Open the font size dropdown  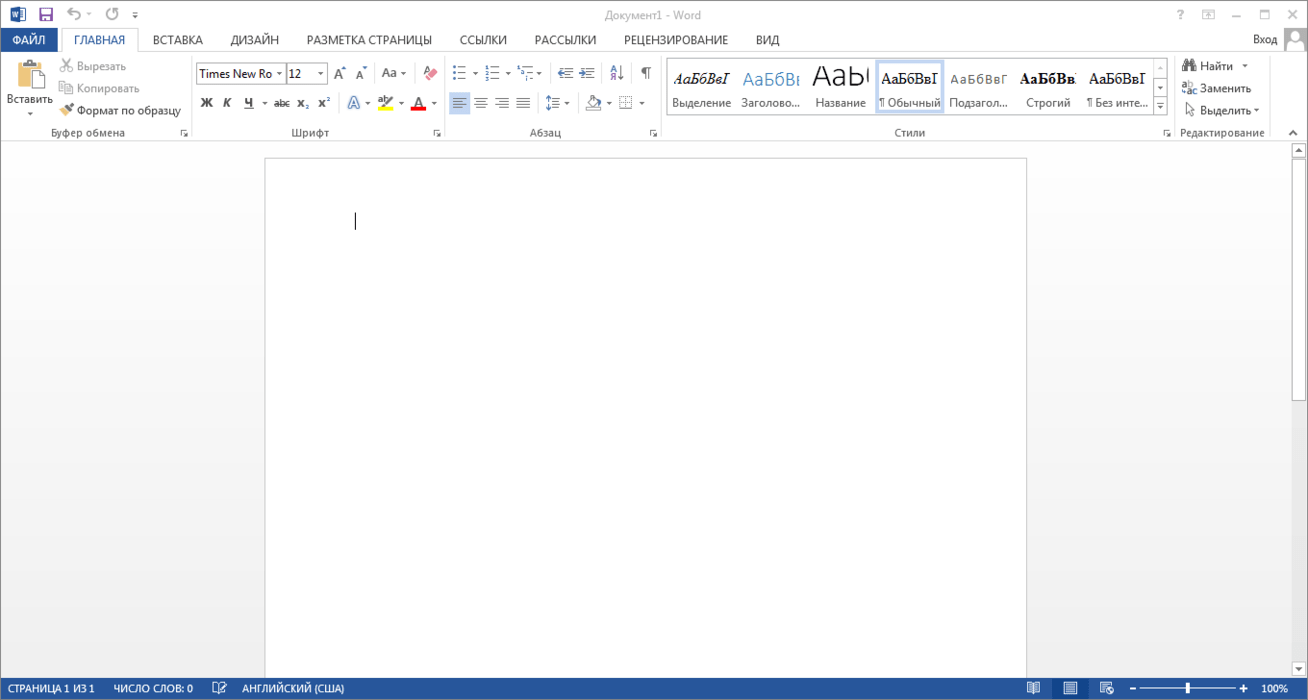point(321,74)
